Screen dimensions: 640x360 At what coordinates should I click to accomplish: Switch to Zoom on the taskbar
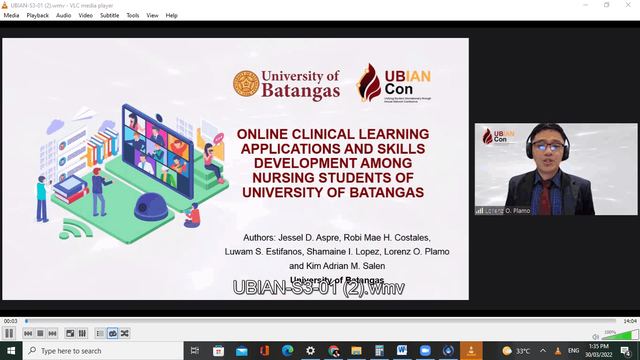(425, 351)
